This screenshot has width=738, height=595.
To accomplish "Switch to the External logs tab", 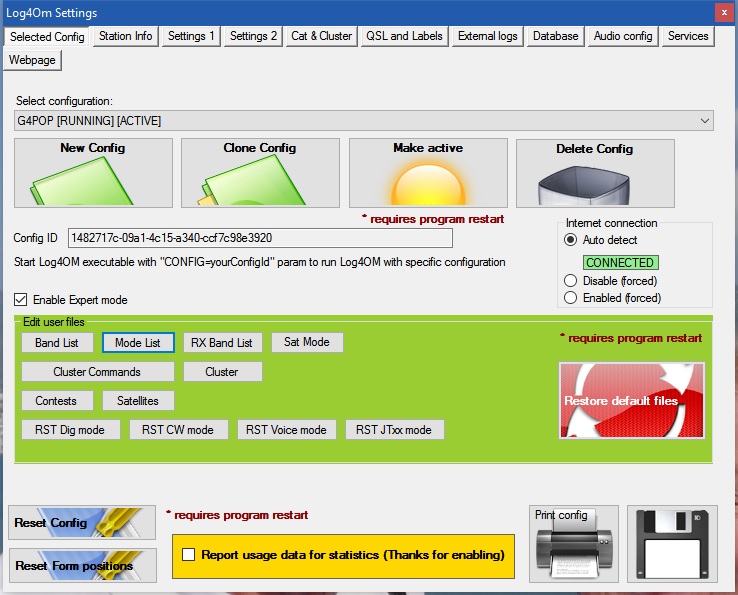I will click(x=488, y=36).
